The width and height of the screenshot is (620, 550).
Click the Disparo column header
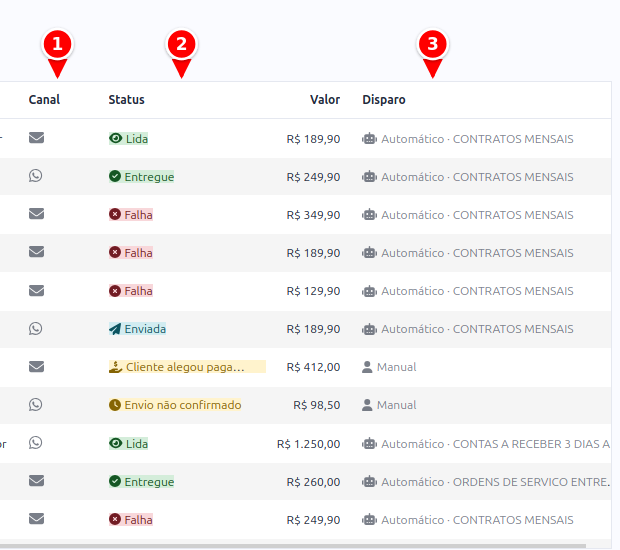click(x=384, y=100)
